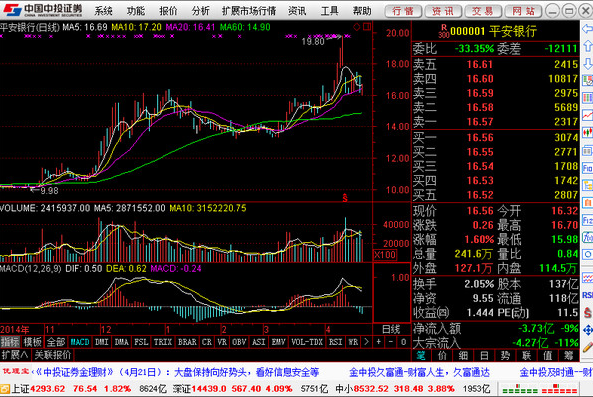Click the F10 company info sidebar icon

587,167
